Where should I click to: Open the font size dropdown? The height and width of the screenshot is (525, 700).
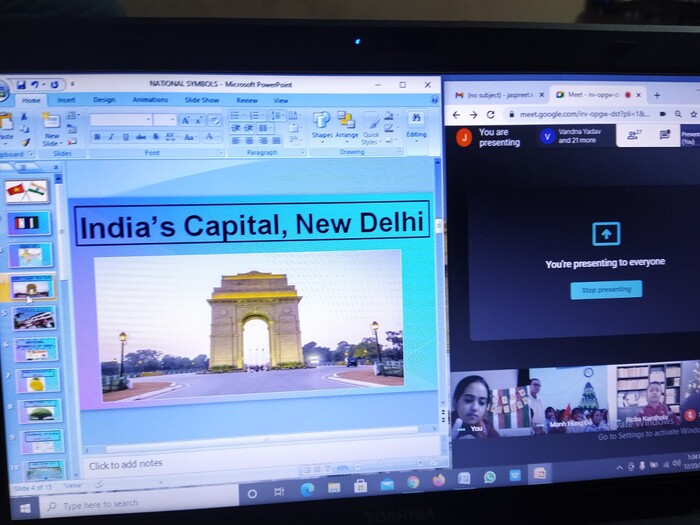pyautogui.click(x=173, y=120)
